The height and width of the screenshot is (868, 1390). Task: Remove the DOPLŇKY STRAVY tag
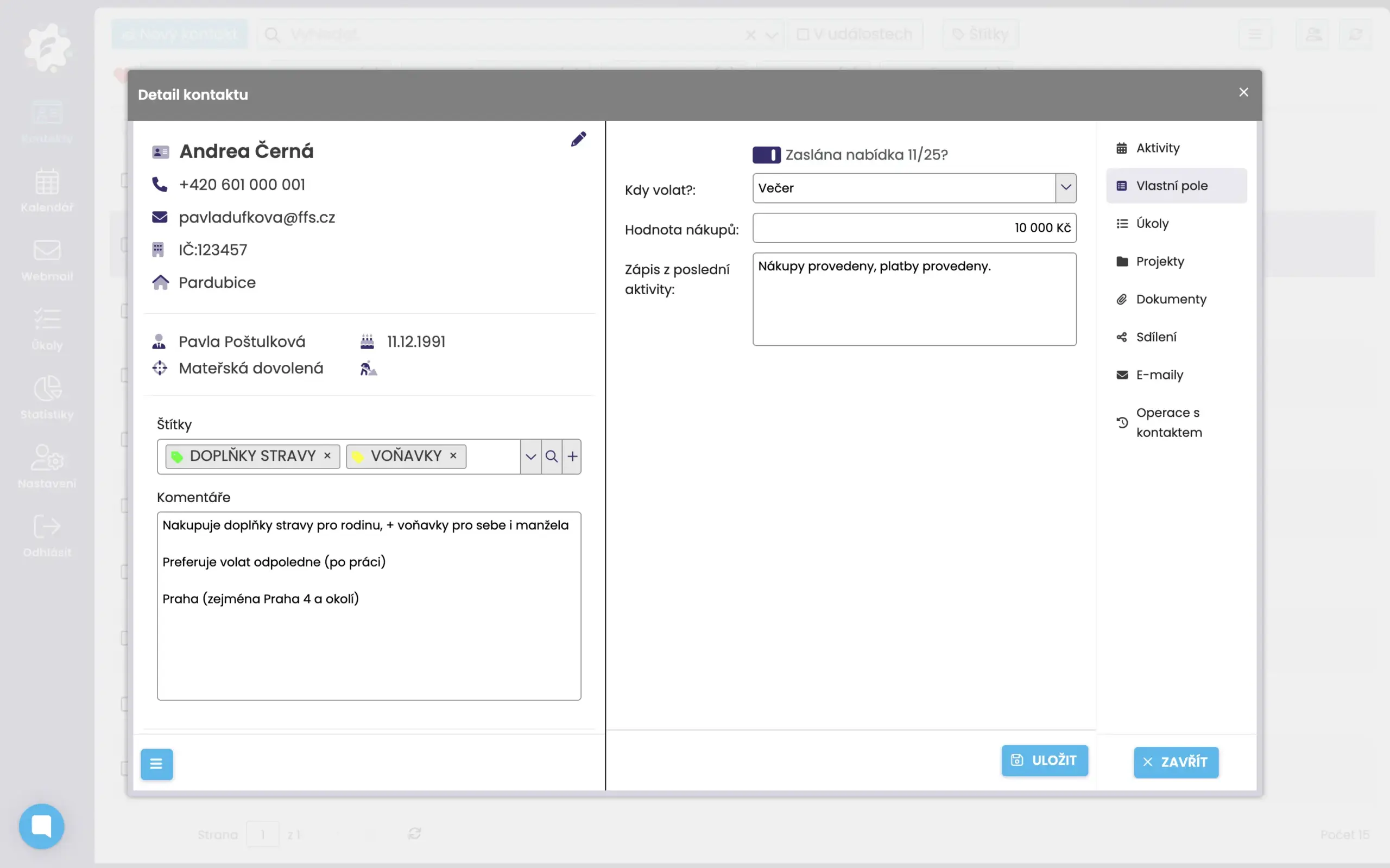pyautogui.click(x=327, y=455)
